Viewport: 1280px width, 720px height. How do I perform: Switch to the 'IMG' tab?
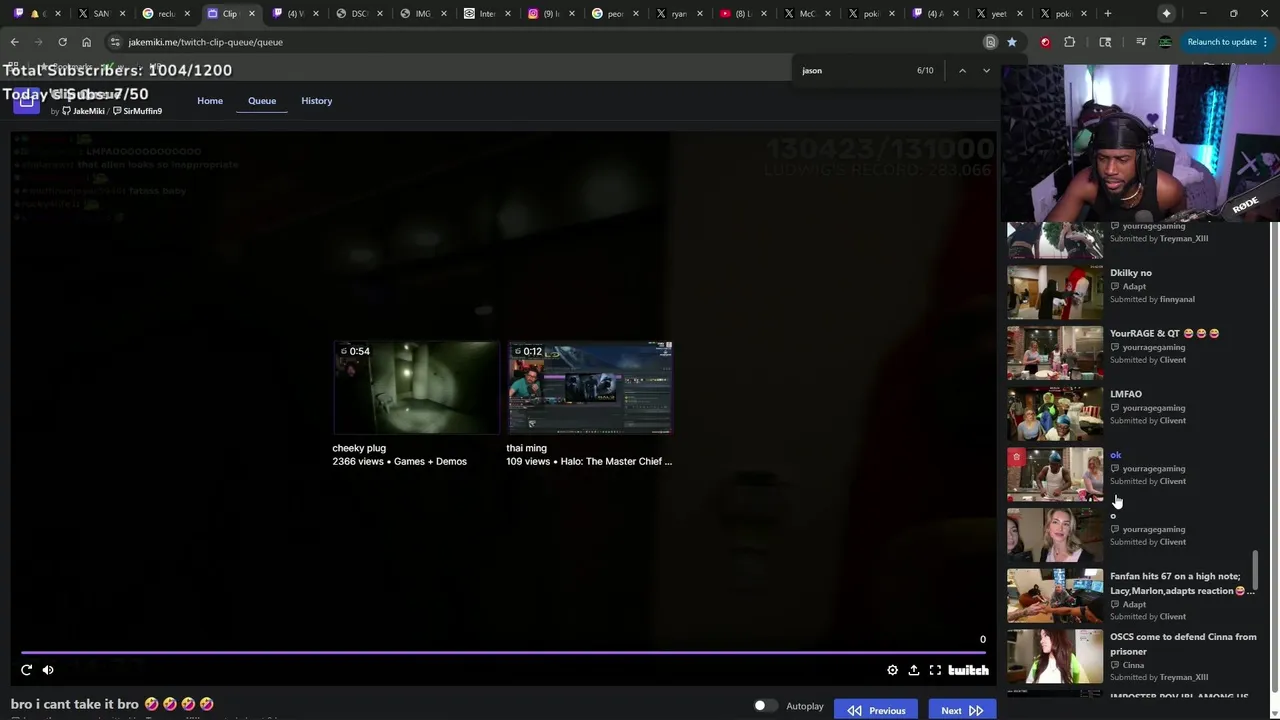click(x=423, y=14)
